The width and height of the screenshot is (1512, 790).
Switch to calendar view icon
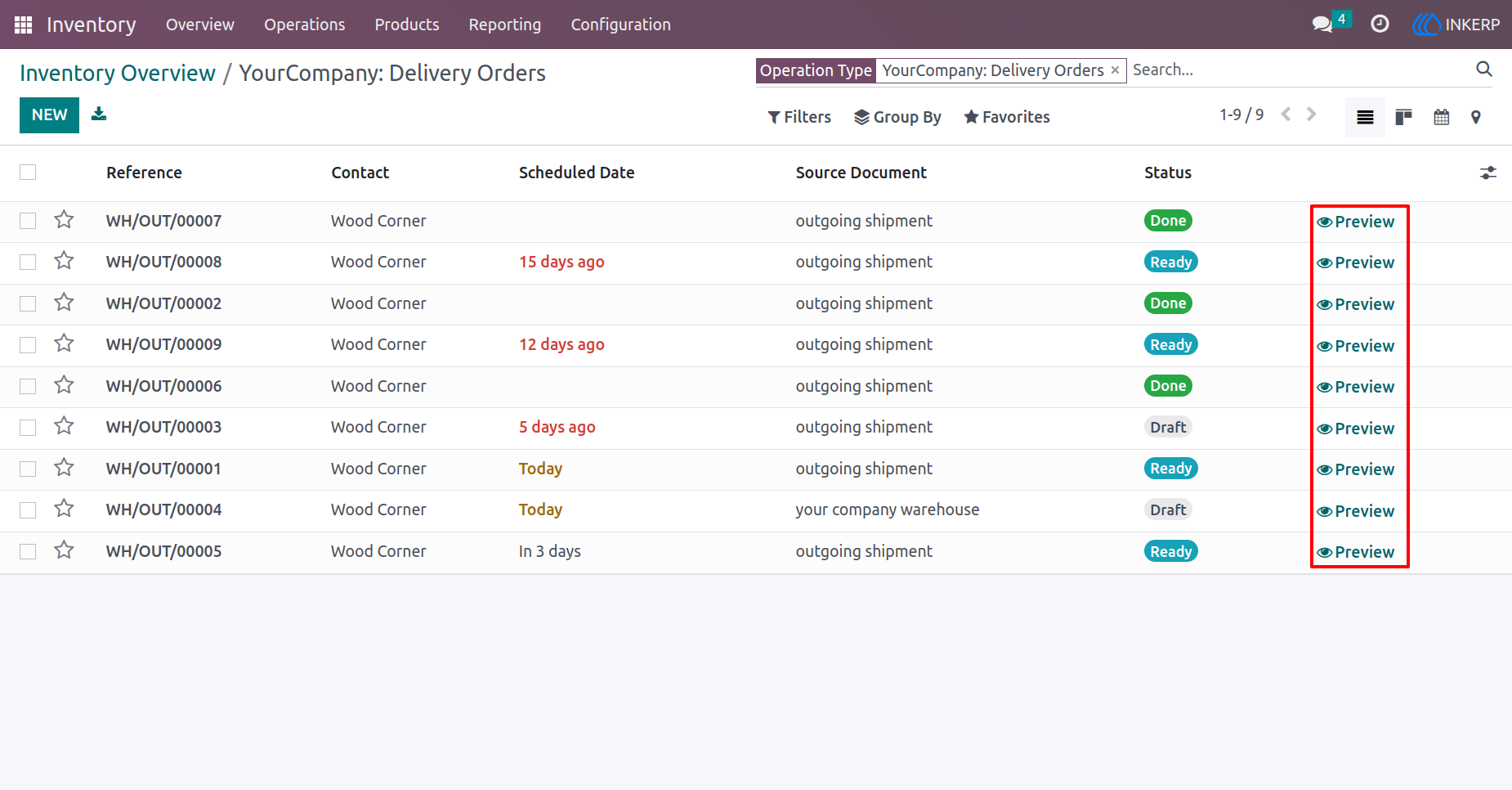pos(1442,117)
